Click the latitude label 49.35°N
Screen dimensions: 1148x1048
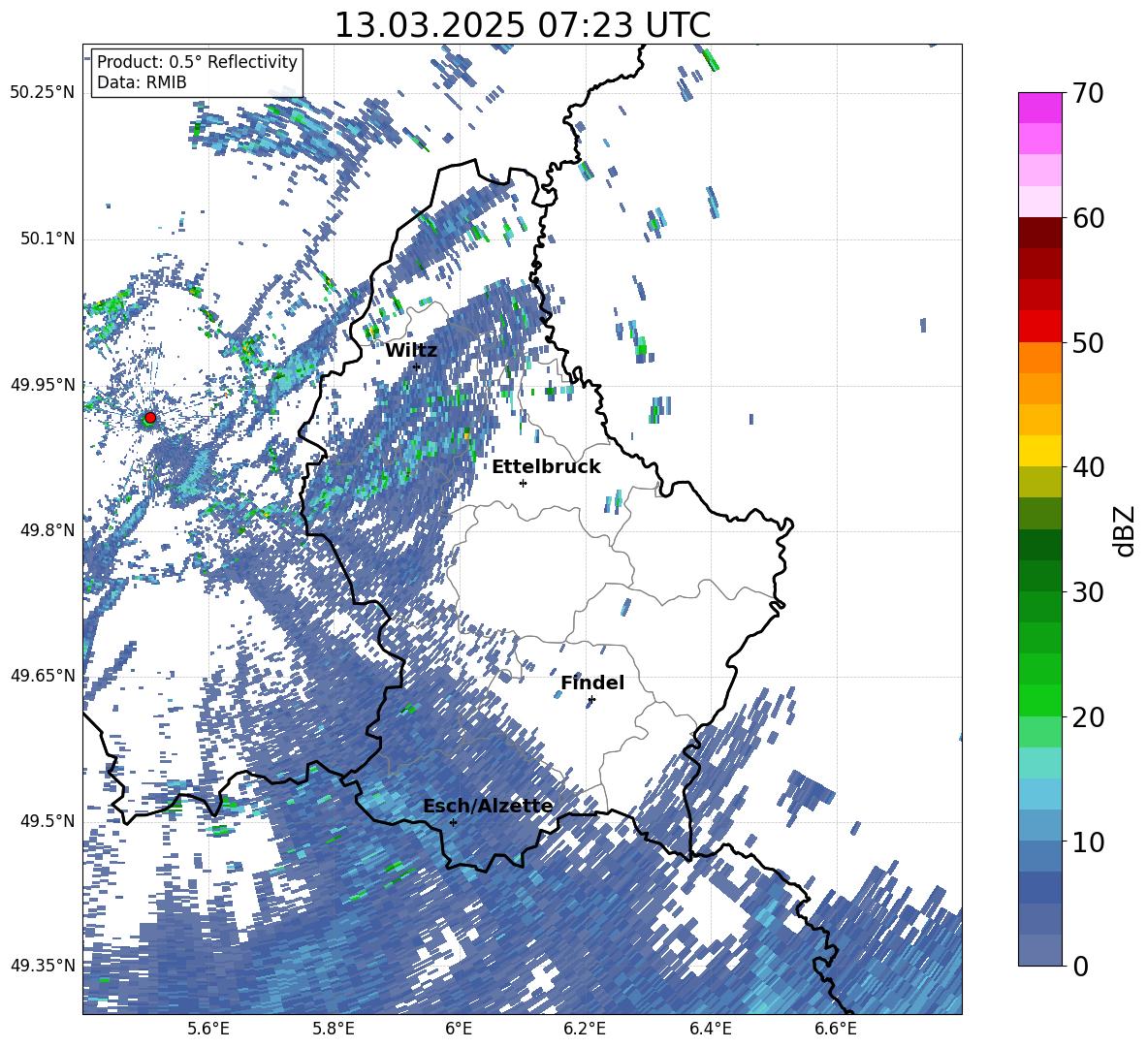click(43, 966)
